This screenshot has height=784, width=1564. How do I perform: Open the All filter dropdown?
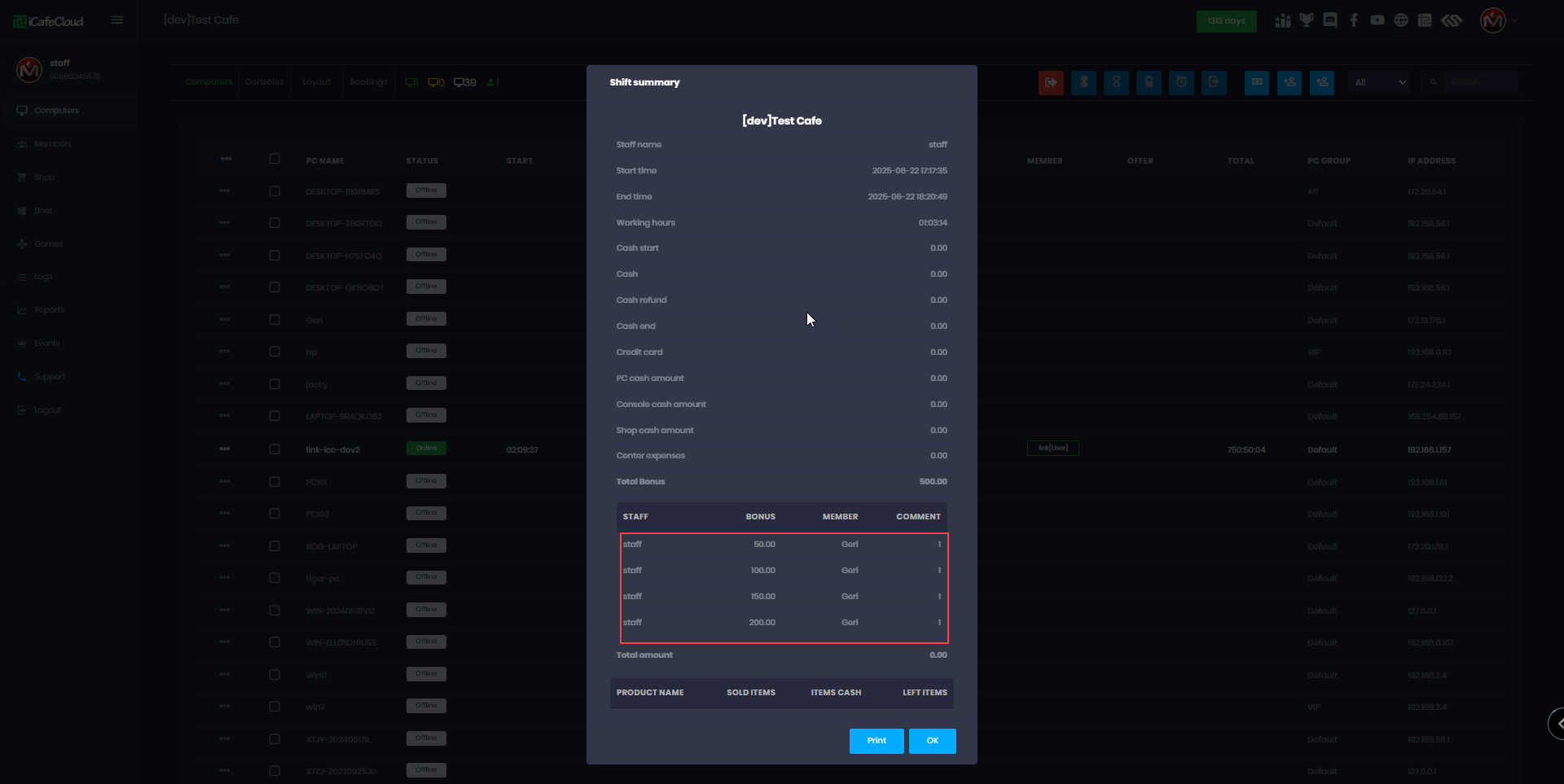[1379, 82]
